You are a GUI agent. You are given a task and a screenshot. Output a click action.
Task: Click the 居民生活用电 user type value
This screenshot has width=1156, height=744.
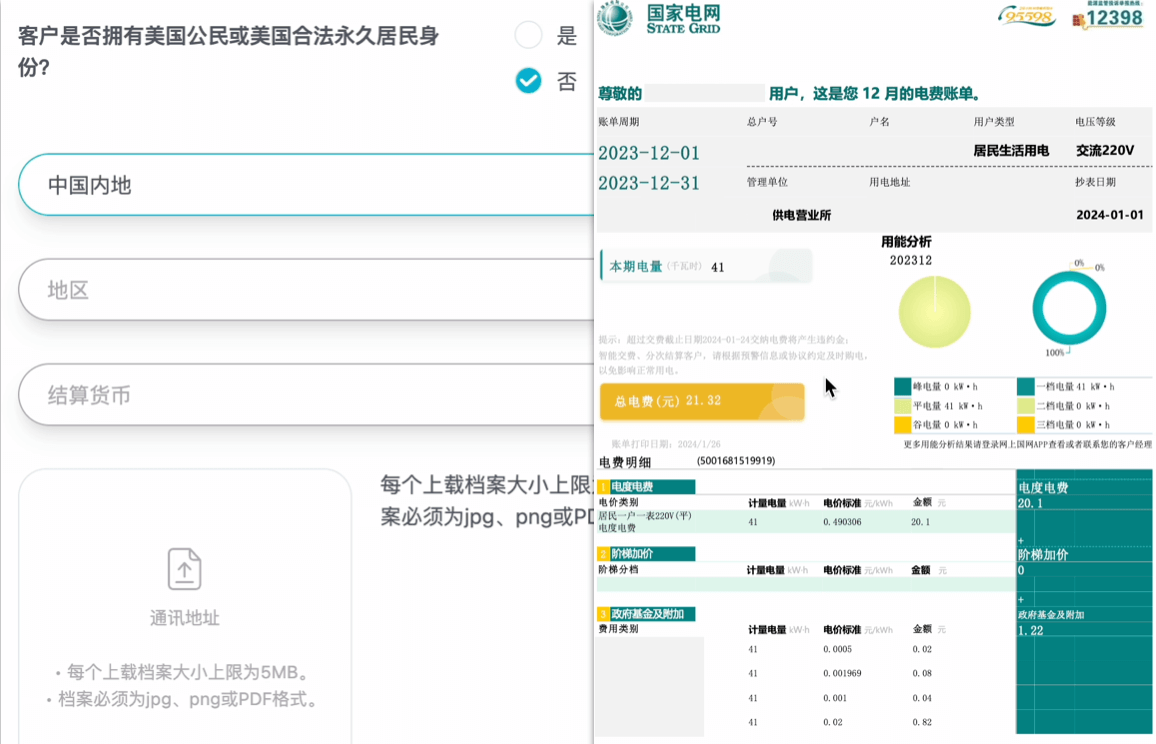point(1011,150)
